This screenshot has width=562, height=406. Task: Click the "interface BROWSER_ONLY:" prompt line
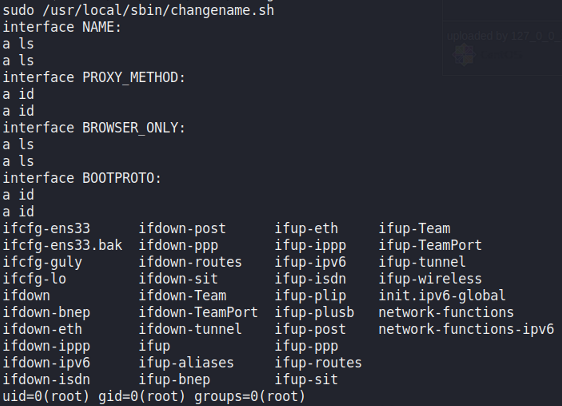pyautogui.click(x=94, y=128)
